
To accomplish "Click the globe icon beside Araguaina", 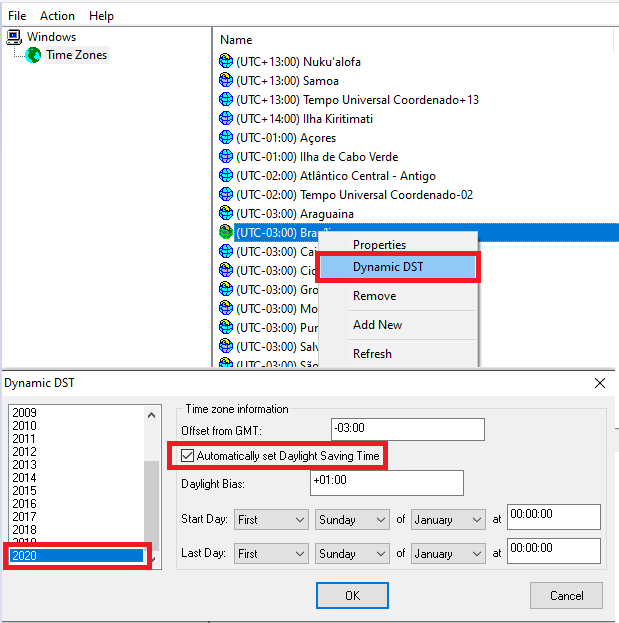I will [x=226, y=214].
